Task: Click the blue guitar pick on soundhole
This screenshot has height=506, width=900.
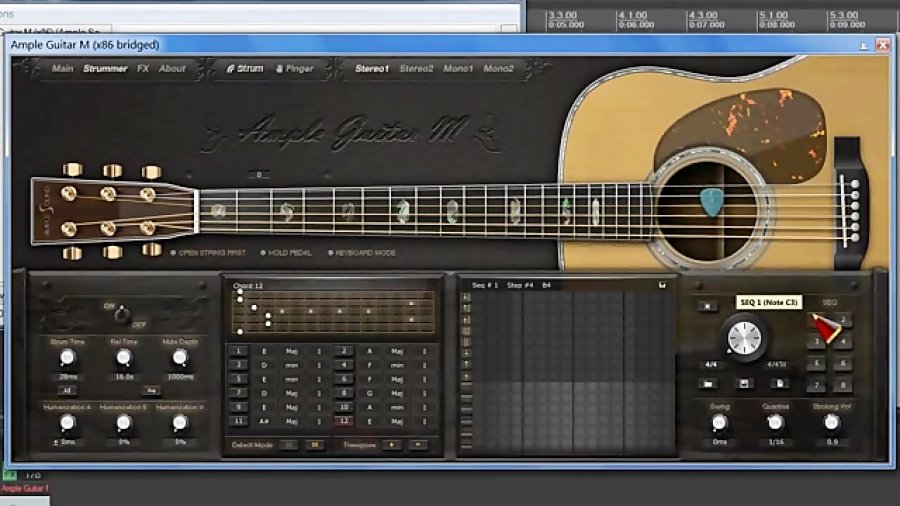Action: pyautogui.click(x=711, y=201)
